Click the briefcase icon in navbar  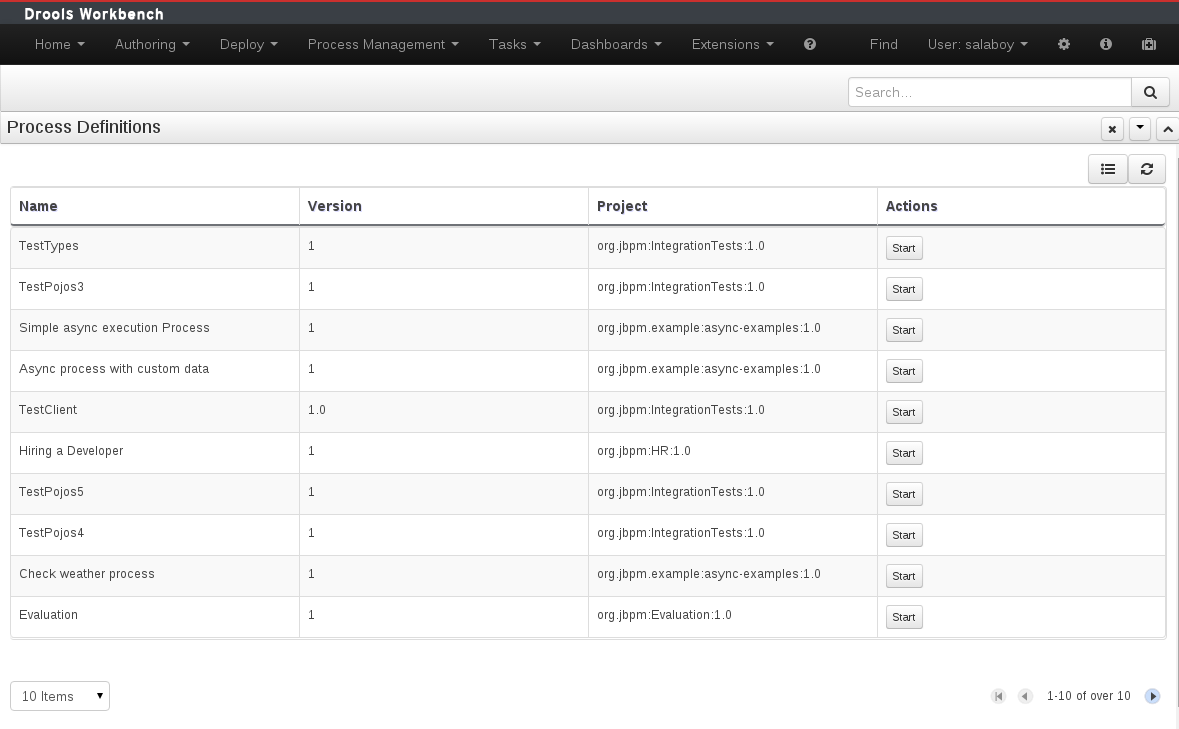tap(1149, 44)
